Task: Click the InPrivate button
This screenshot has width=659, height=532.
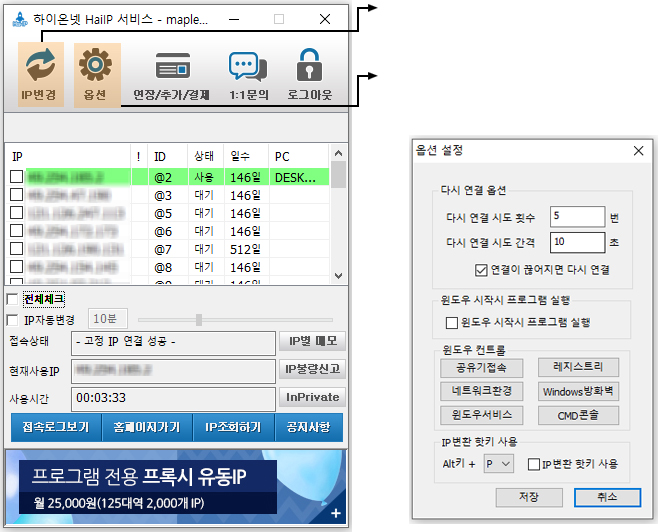Action: pos(312,397)
